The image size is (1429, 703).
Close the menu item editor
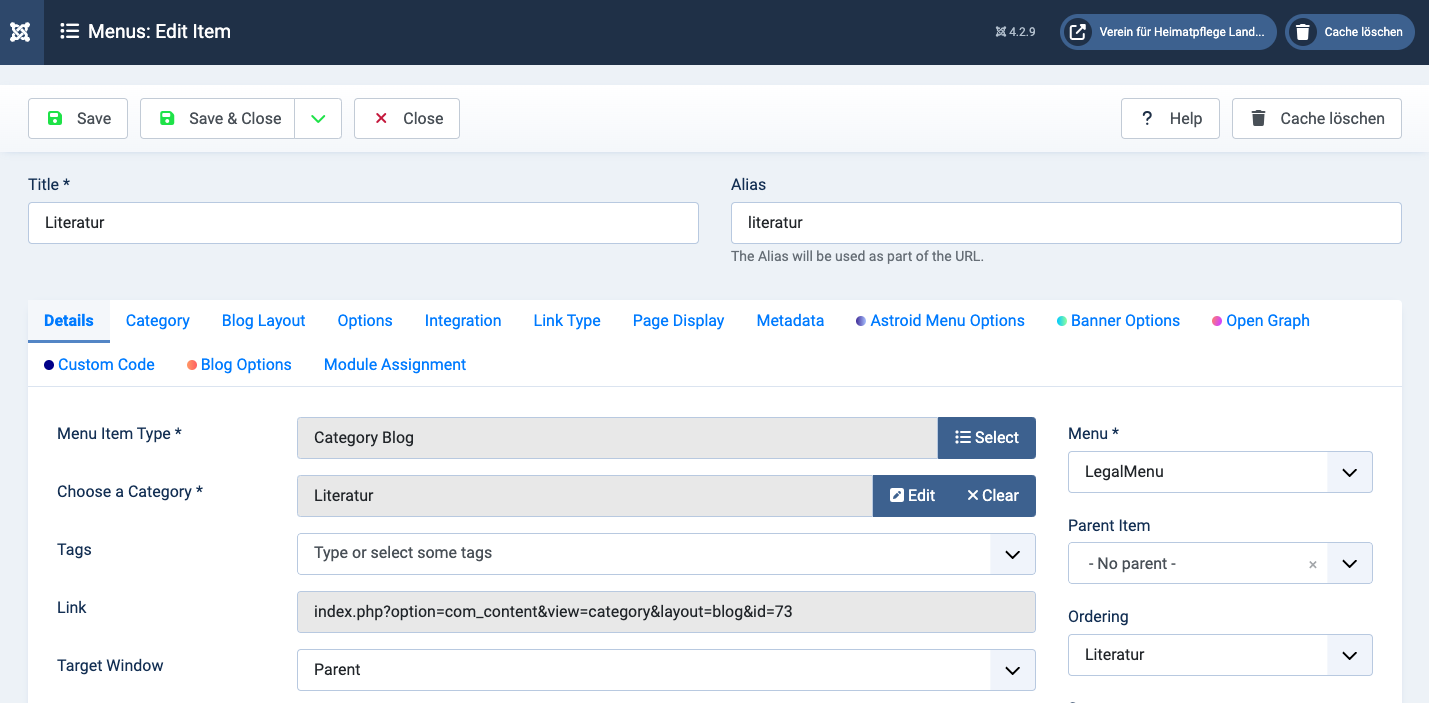tap(407, 118)
